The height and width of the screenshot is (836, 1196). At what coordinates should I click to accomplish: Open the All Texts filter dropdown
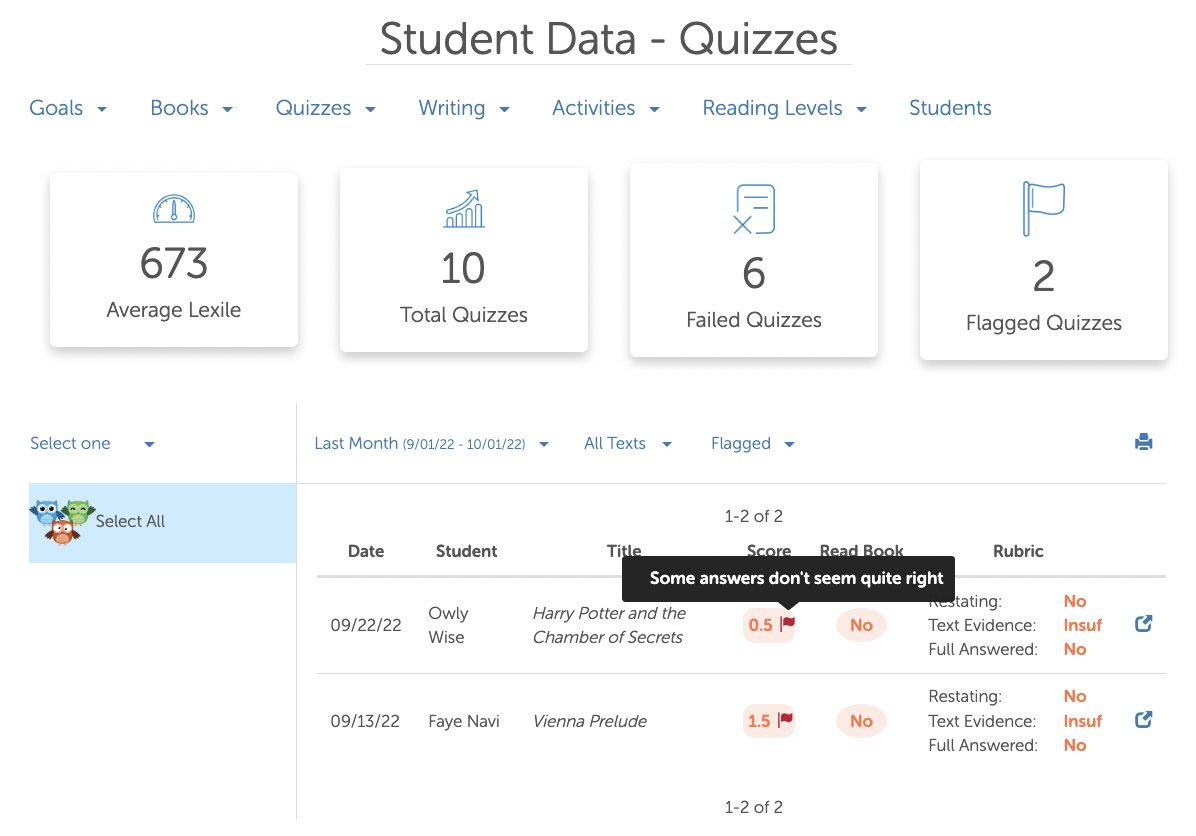click(x=627, y=444)
